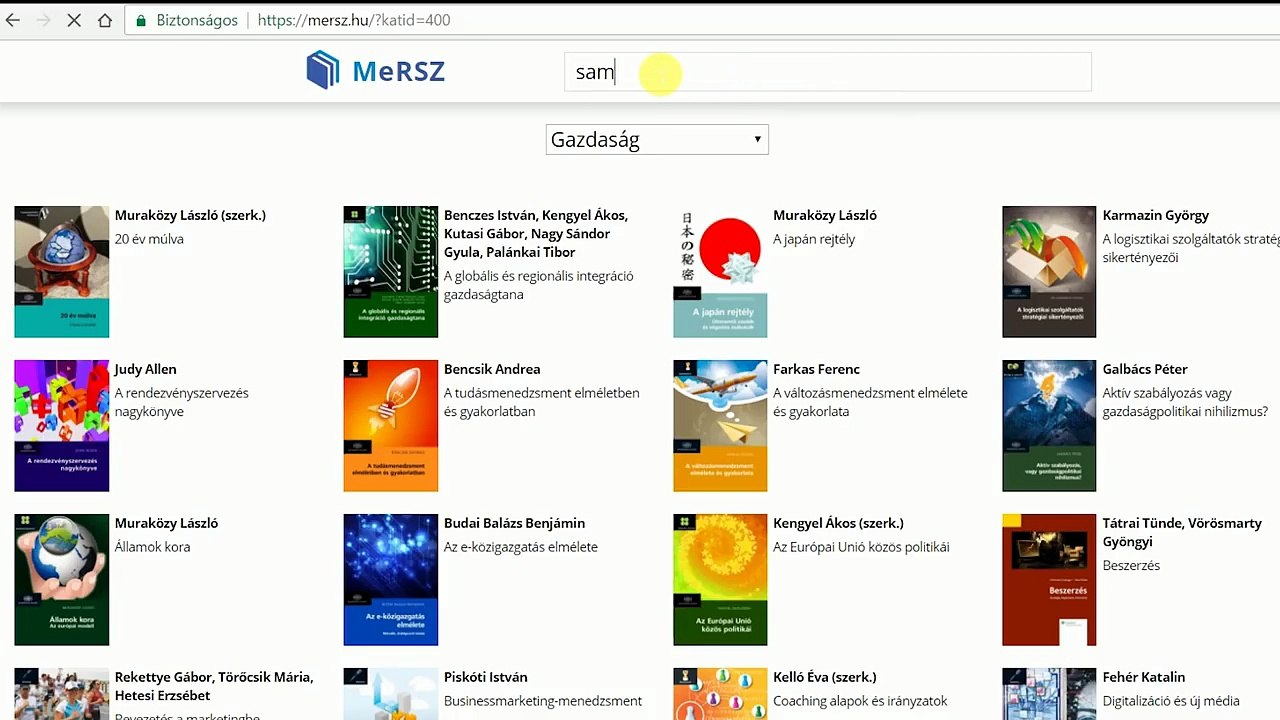Open cover of globális és regionális integráció book
Viewport: 1280px width, 720px height.
coord(390,272)
